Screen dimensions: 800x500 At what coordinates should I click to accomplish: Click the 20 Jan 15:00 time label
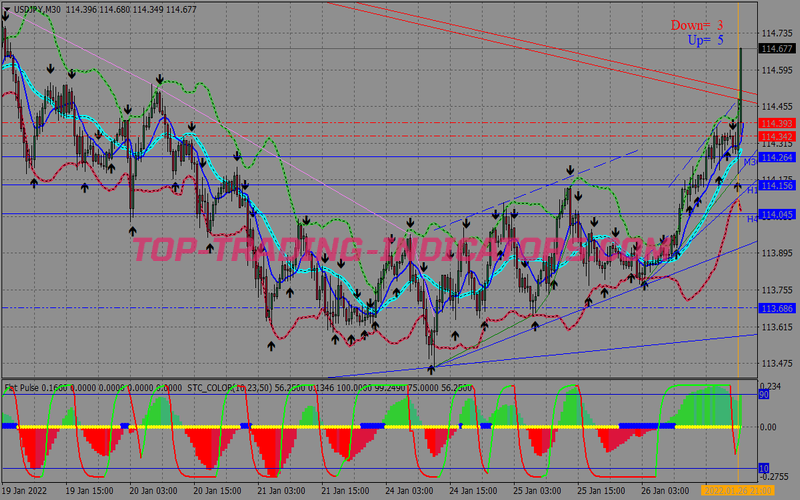point(217,491)
